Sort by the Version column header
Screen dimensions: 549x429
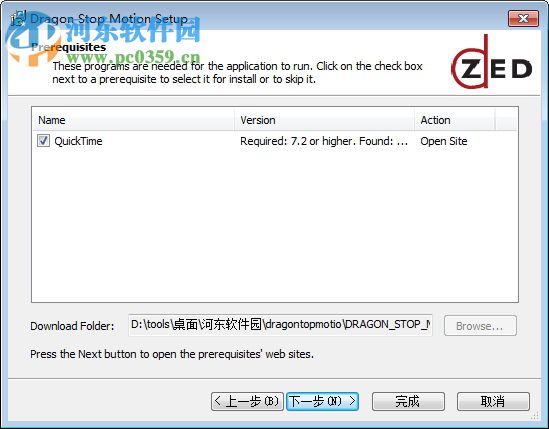324,120
